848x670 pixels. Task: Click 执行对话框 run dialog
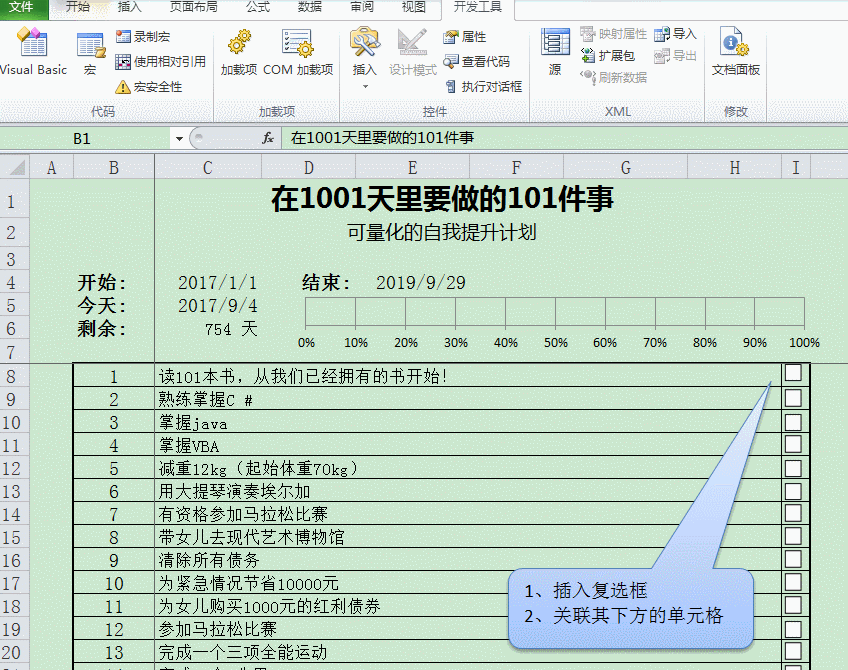pos(483,87)
